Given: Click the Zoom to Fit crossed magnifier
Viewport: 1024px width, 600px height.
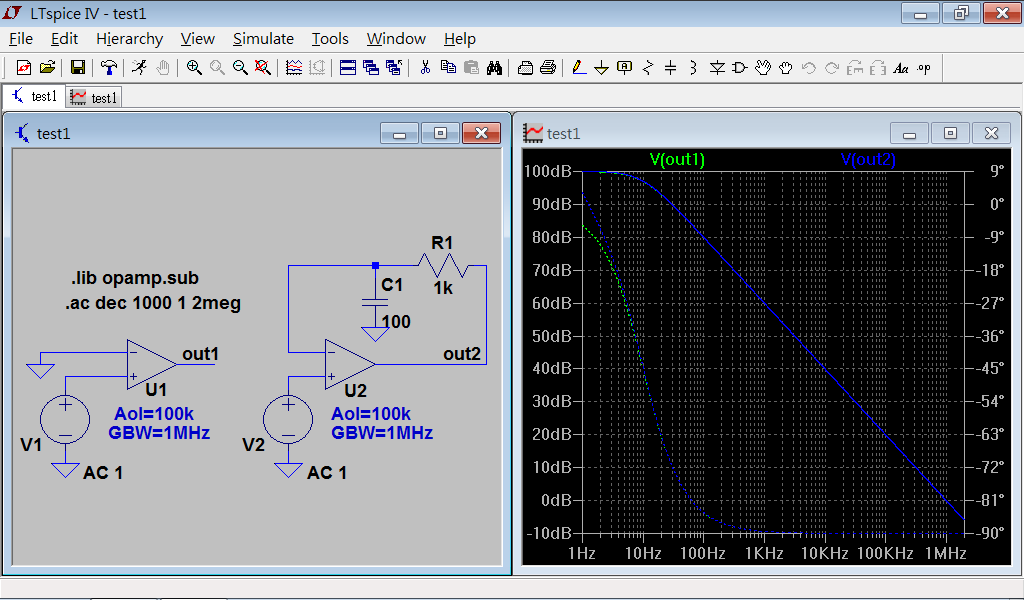Looking at the screenshot, I should coord(263,67).
